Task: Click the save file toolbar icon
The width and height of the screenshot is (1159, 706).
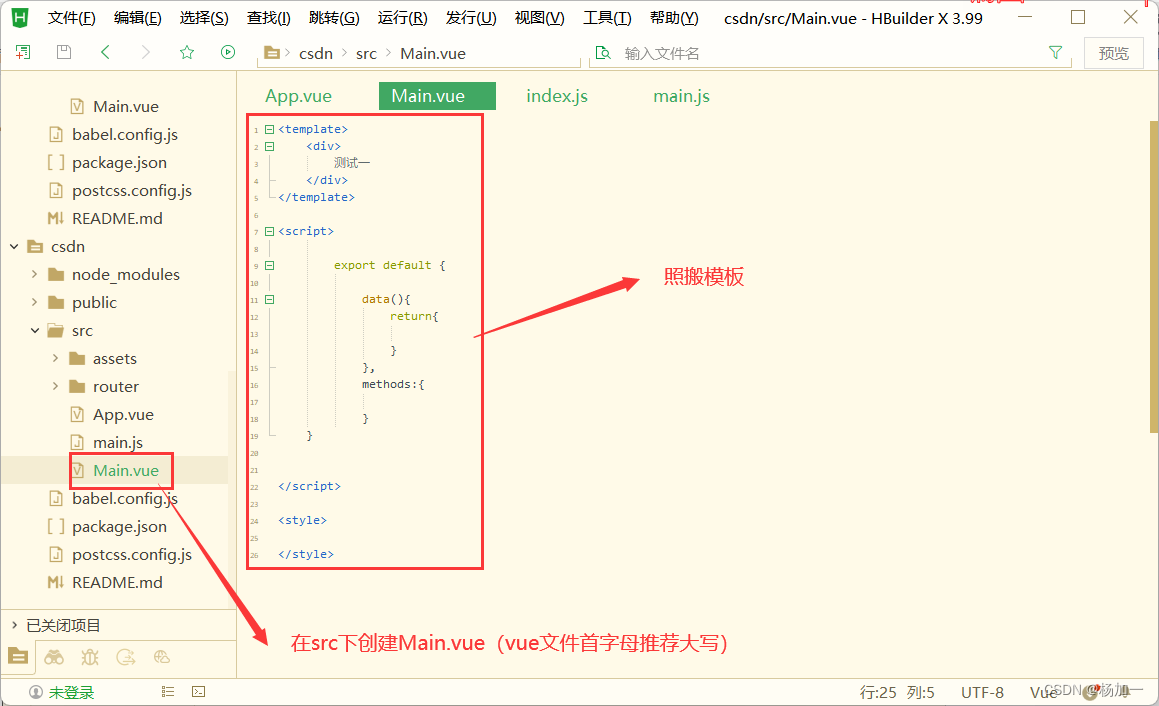Action: pos(64,52)
